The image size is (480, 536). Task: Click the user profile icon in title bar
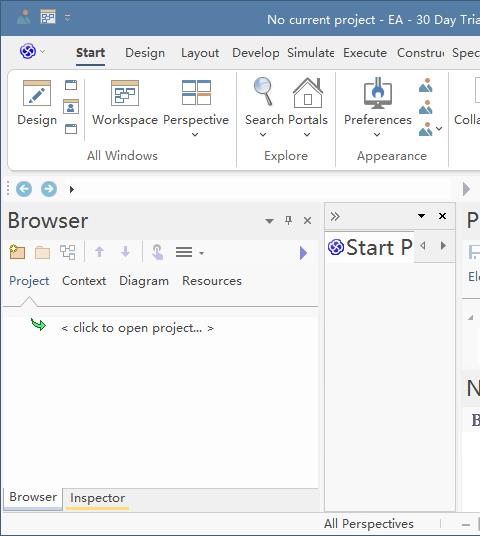(24, 16)
